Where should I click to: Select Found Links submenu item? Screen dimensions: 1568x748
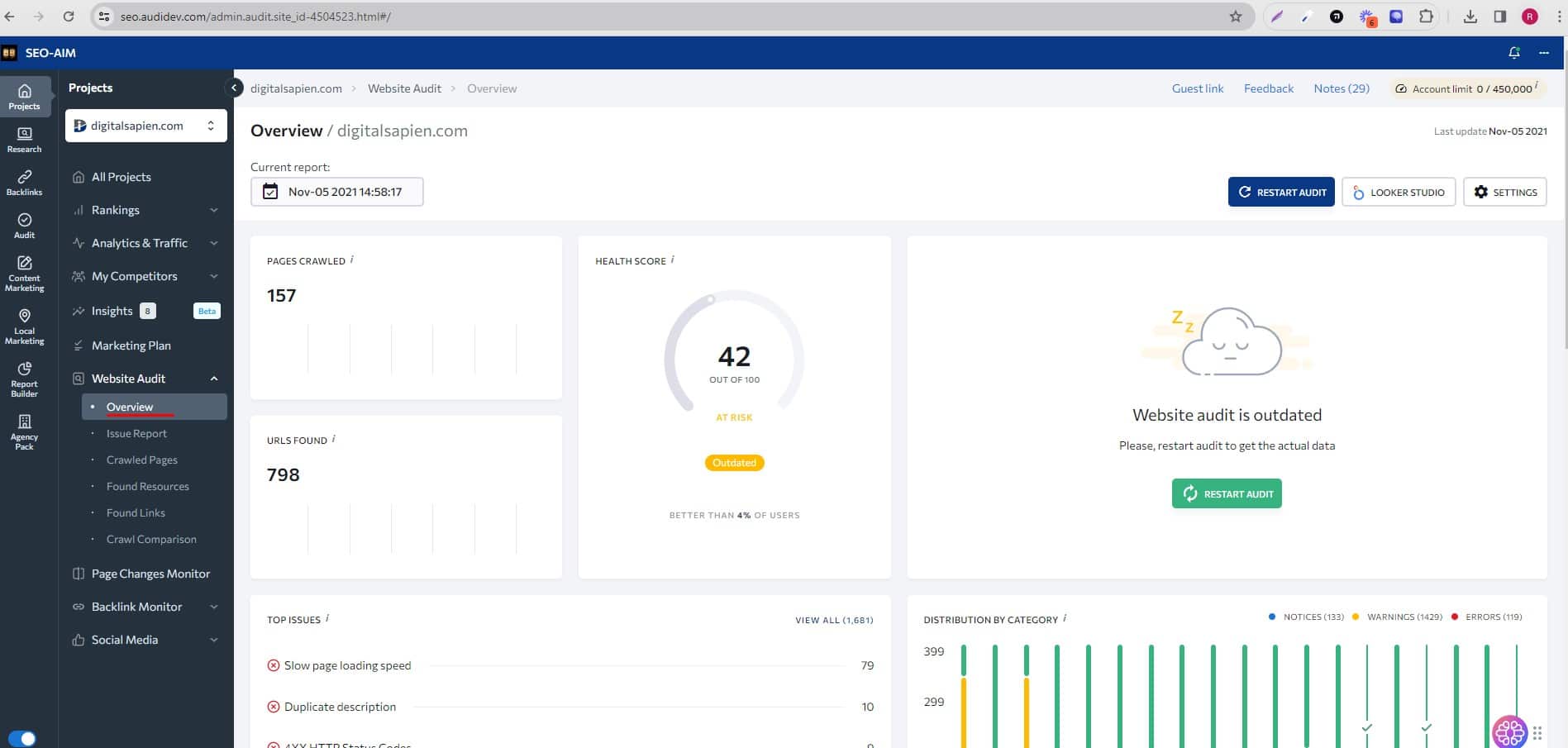[x=136, y=512]
